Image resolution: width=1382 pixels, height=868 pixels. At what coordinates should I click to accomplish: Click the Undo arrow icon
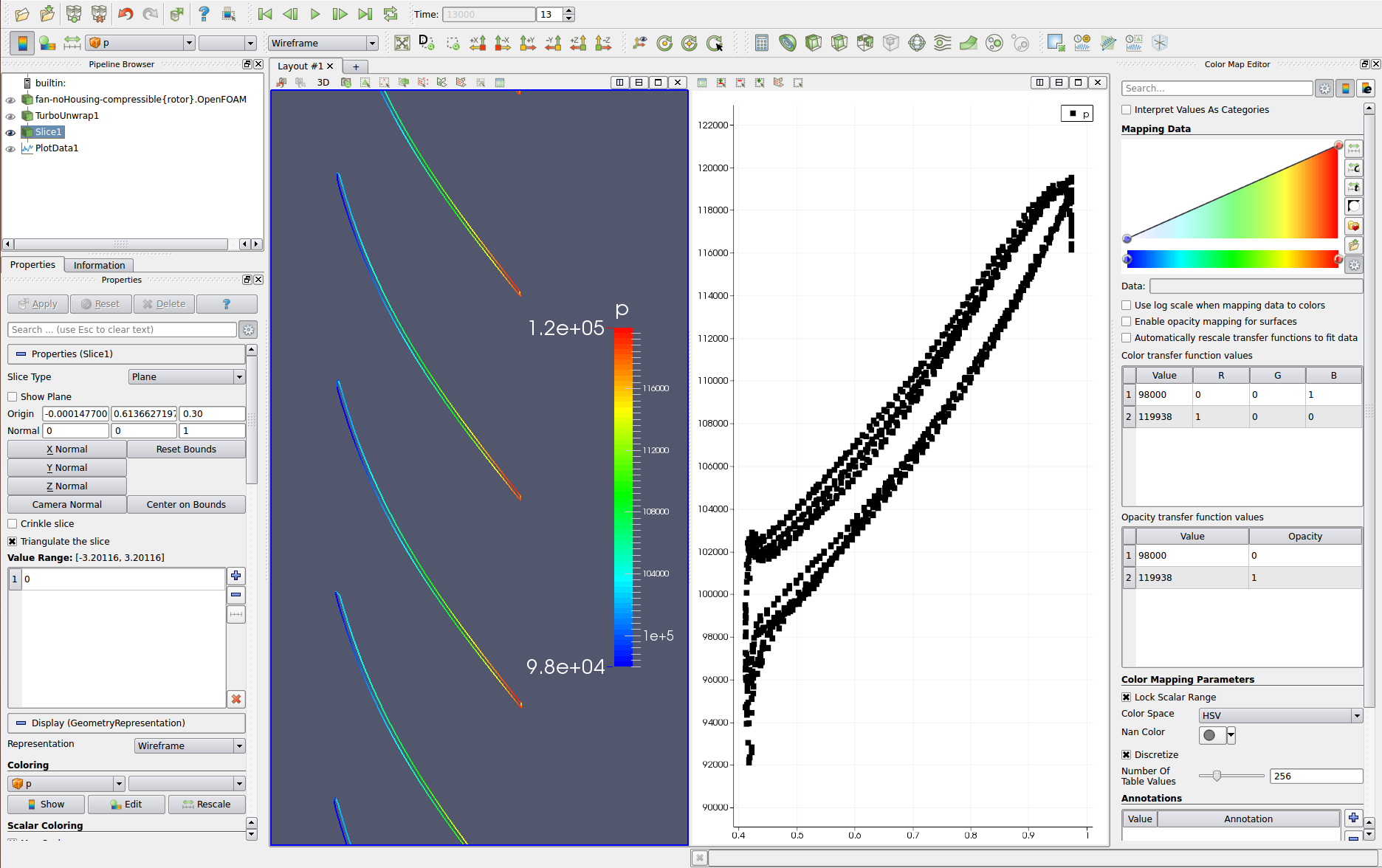[x=126, y=14]
